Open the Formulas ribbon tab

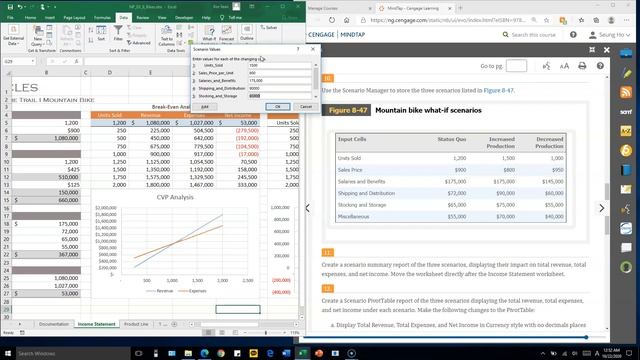(102, 18)
